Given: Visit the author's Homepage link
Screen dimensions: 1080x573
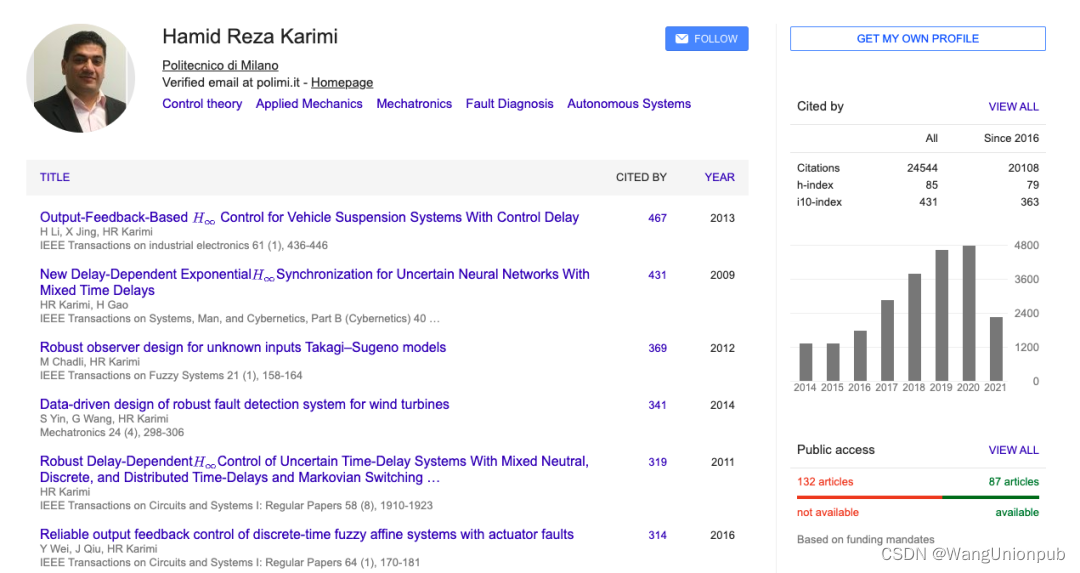Looking at the screenshot, I should coord(342,83).
